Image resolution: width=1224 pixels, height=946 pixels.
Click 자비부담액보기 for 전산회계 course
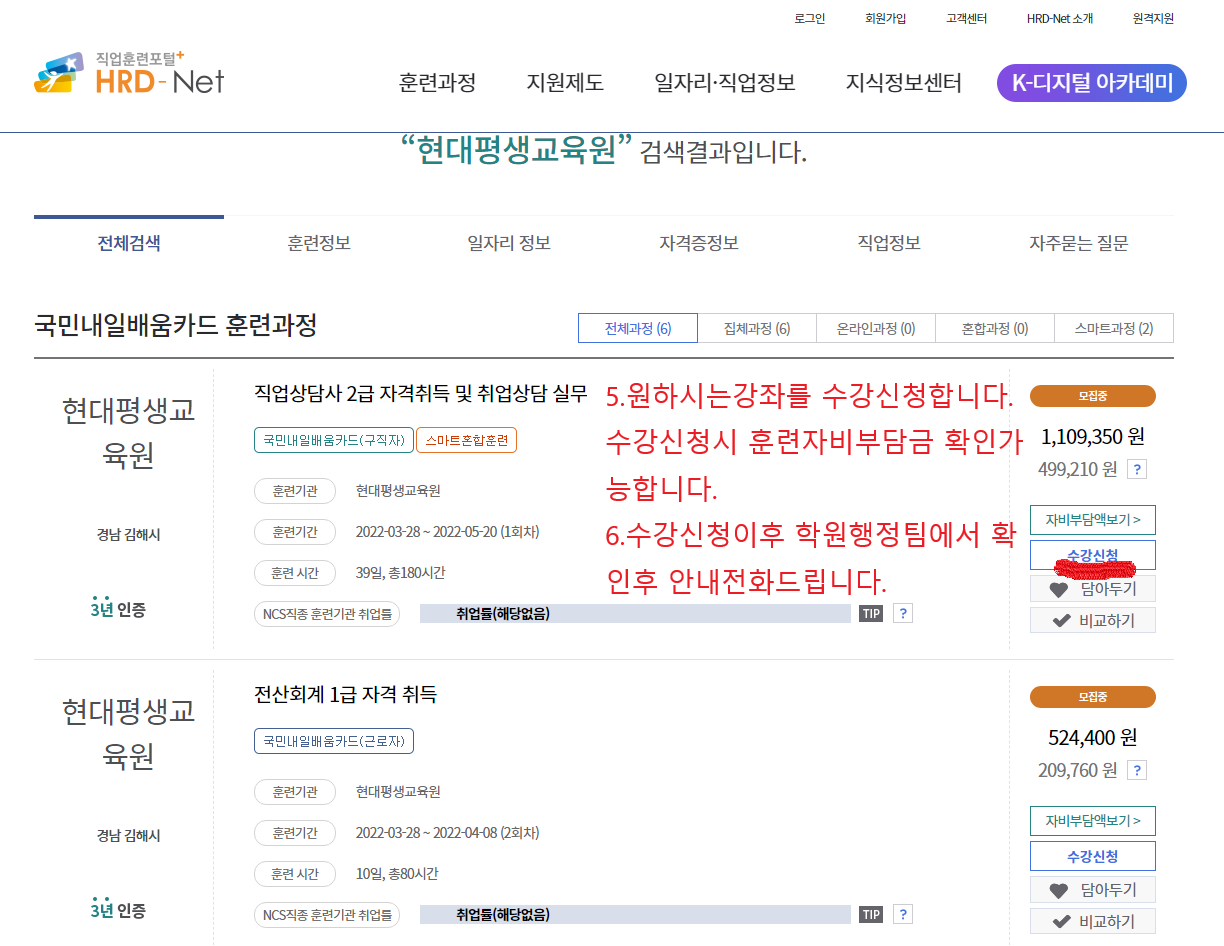(1093, 821)
